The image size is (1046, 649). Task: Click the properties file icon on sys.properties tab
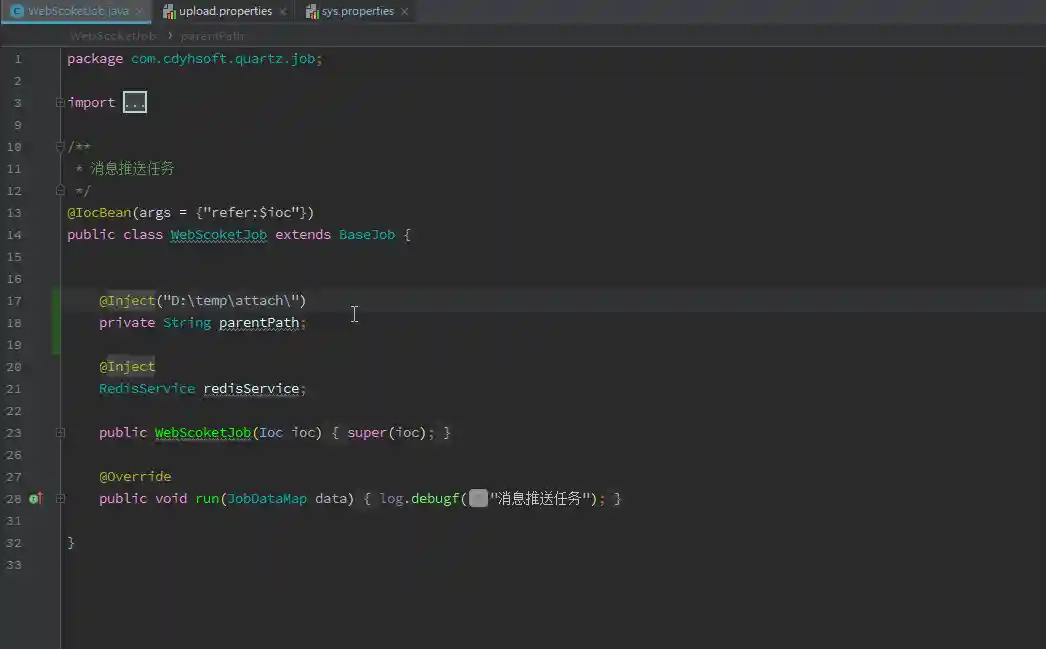314,11
